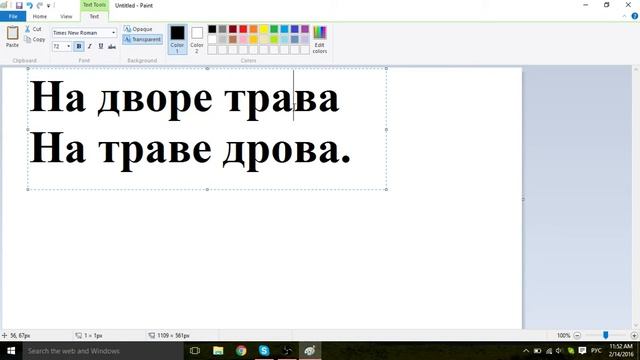Click the Text Tools contextual tab header
Viewport: 640px width, 360px height.
[94, 5]
